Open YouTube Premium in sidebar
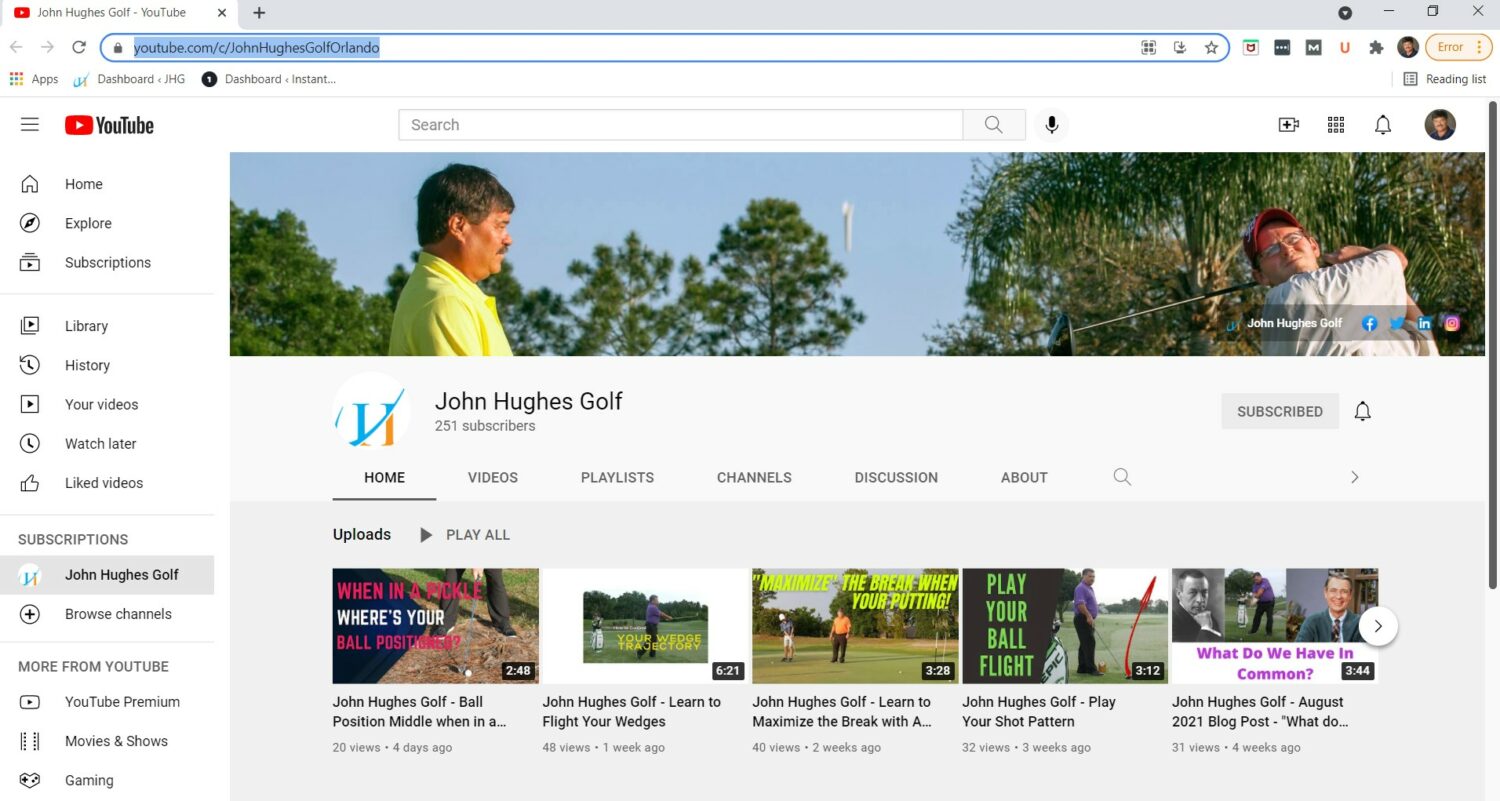The width and height of the screenshot is (1500, 801). (x=107, y=702)
